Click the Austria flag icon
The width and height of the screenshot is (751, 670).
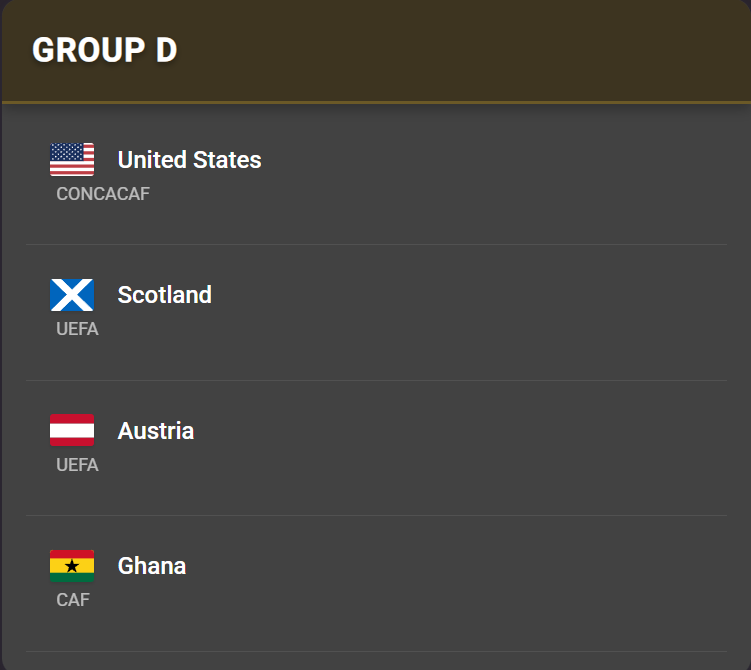[x=72, y=430]
